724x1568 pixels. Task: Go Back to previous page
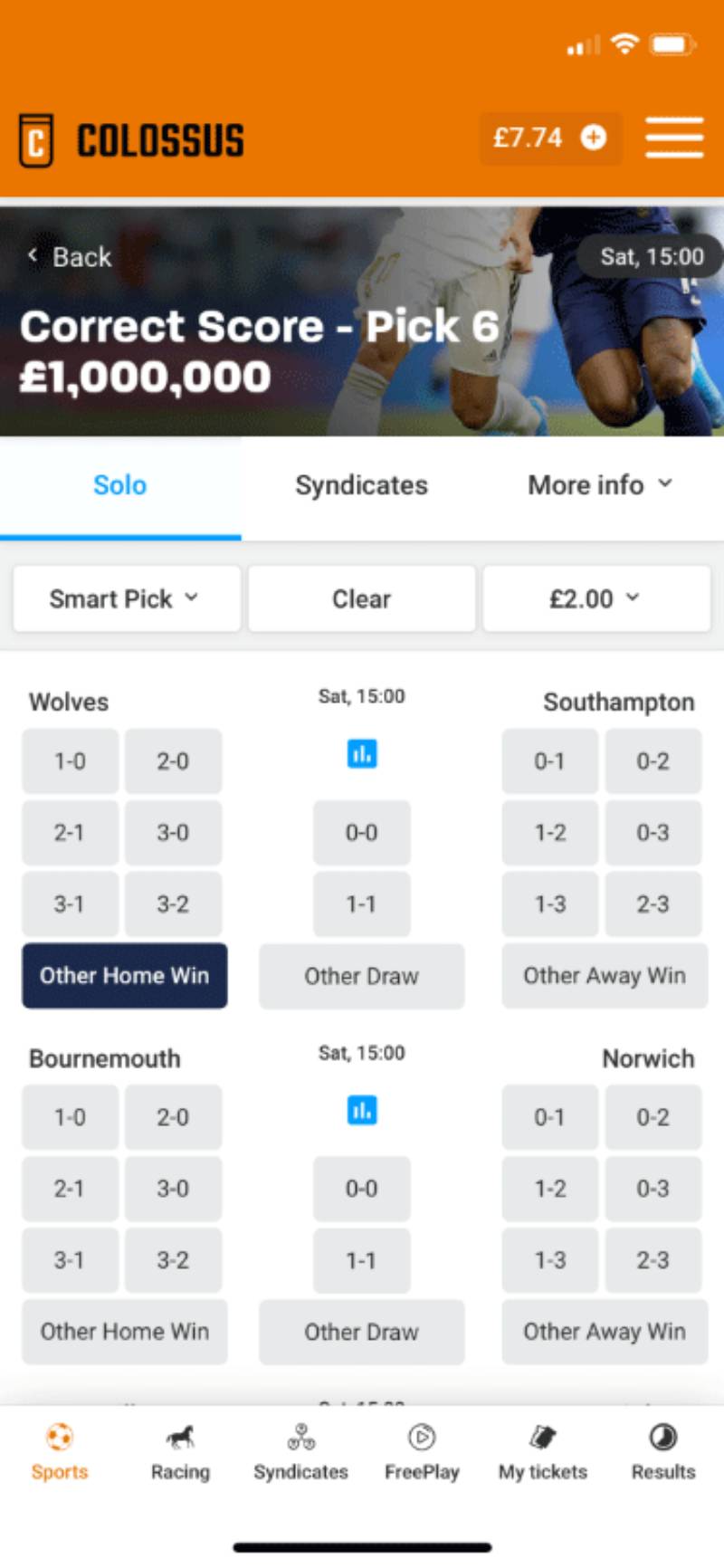70,257
